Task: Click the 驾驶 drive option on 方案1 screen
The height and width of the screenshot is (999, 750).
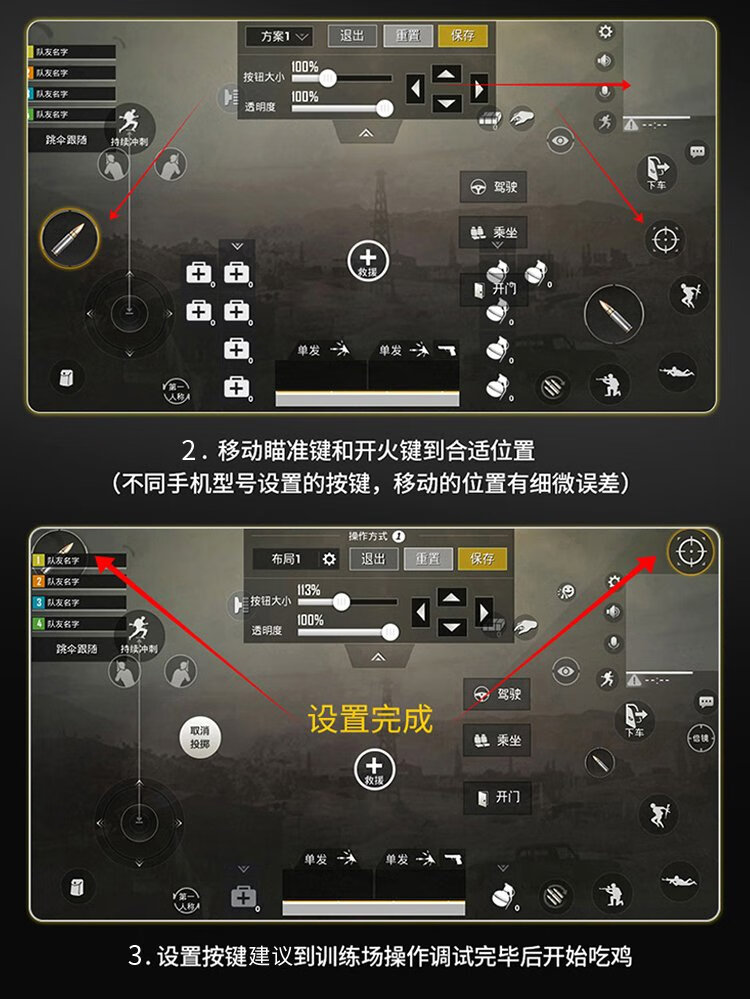Action: point(493,187)
